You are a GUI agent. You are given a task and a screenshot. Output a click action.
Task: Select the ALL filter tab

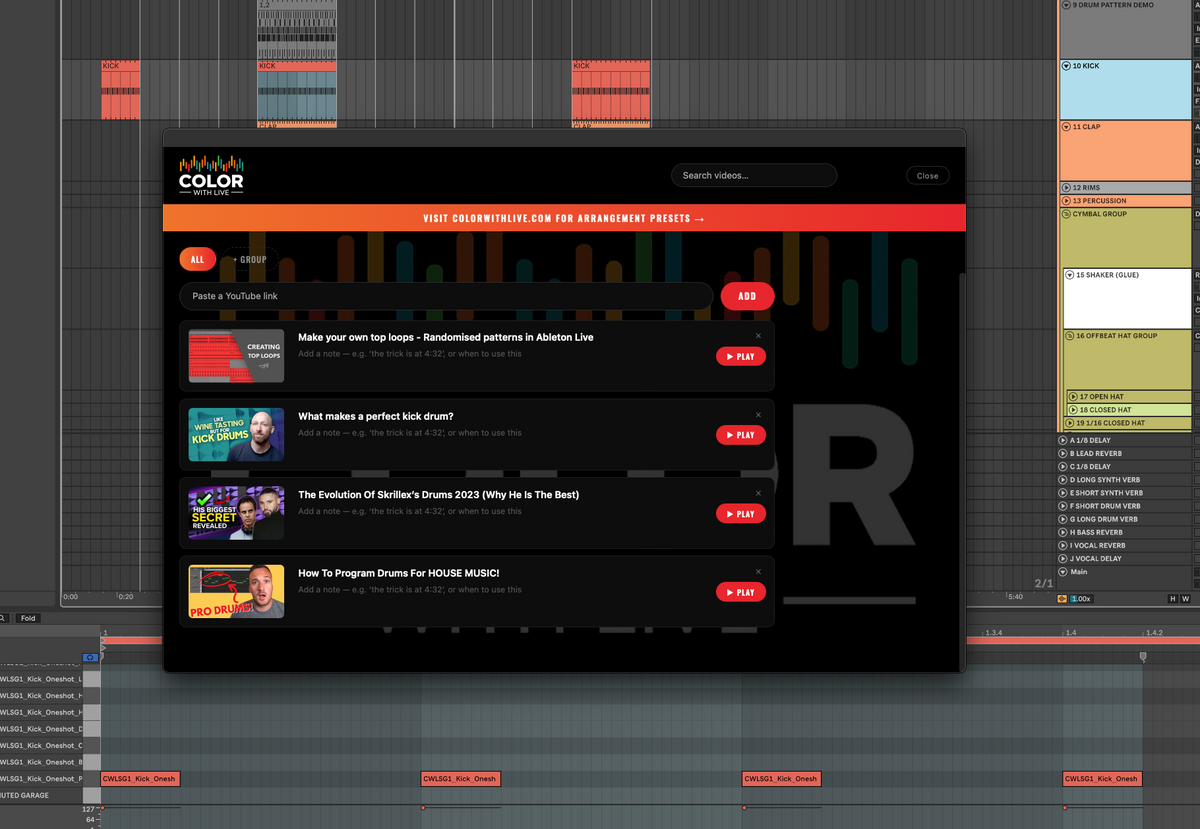coord(197,259)
